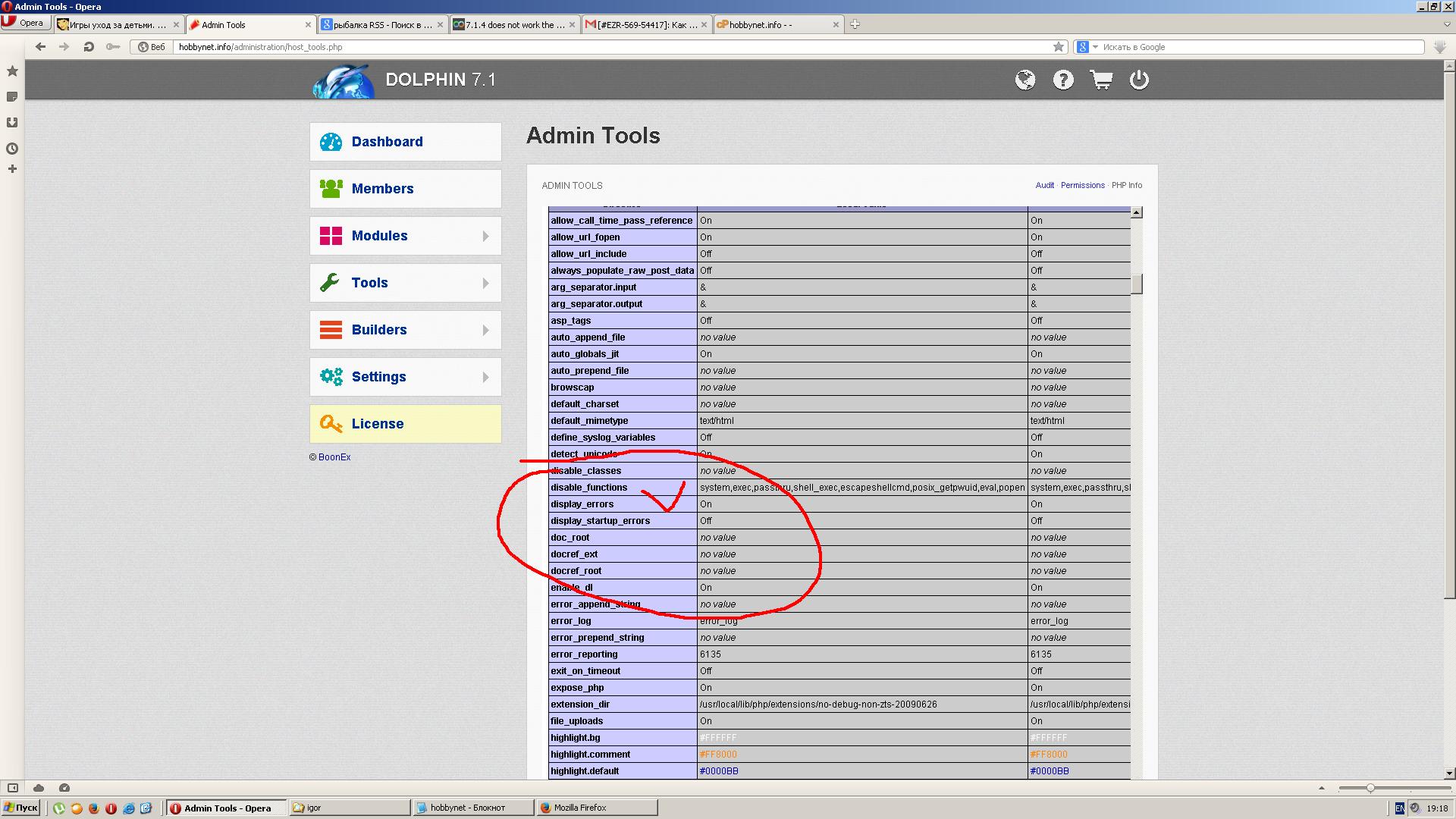Click the browser back arrow
Image resolution: width=1456 pixels, height=819 pixels.
(41, 47)
